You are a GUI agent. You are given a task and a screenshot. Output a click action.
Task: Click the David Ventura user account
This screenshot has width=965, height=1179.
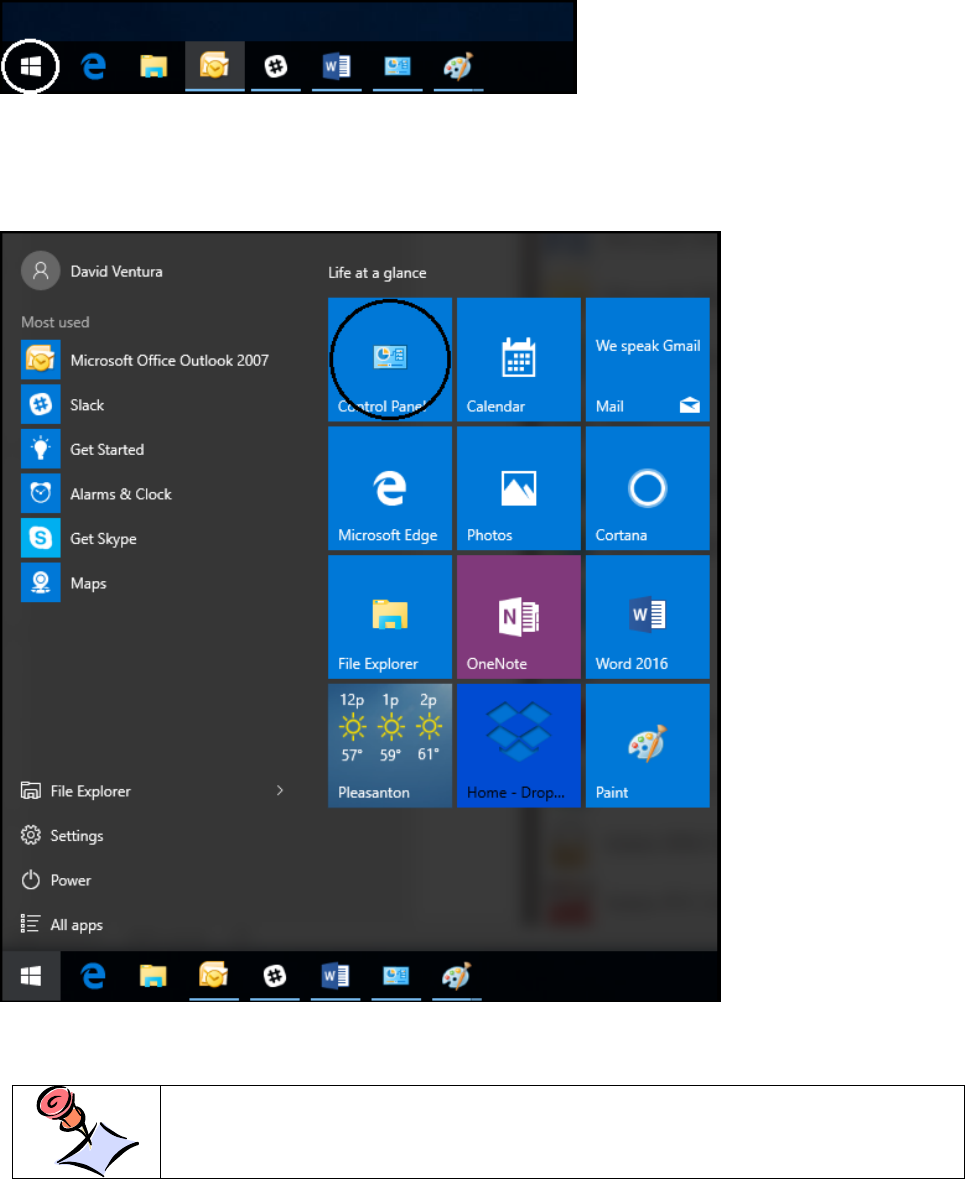click(x=93, y=271)
